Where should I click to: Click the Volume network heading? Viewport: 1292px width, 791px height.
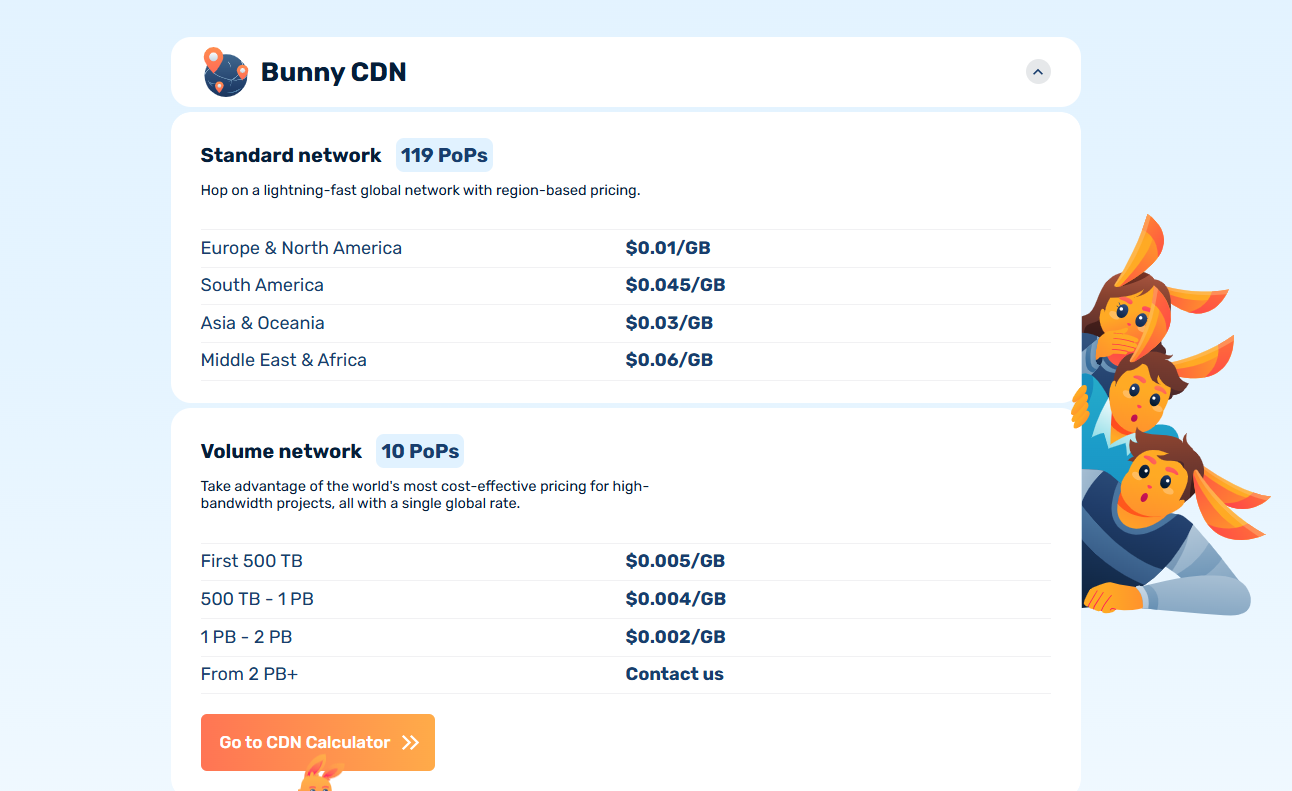[281, 451]
